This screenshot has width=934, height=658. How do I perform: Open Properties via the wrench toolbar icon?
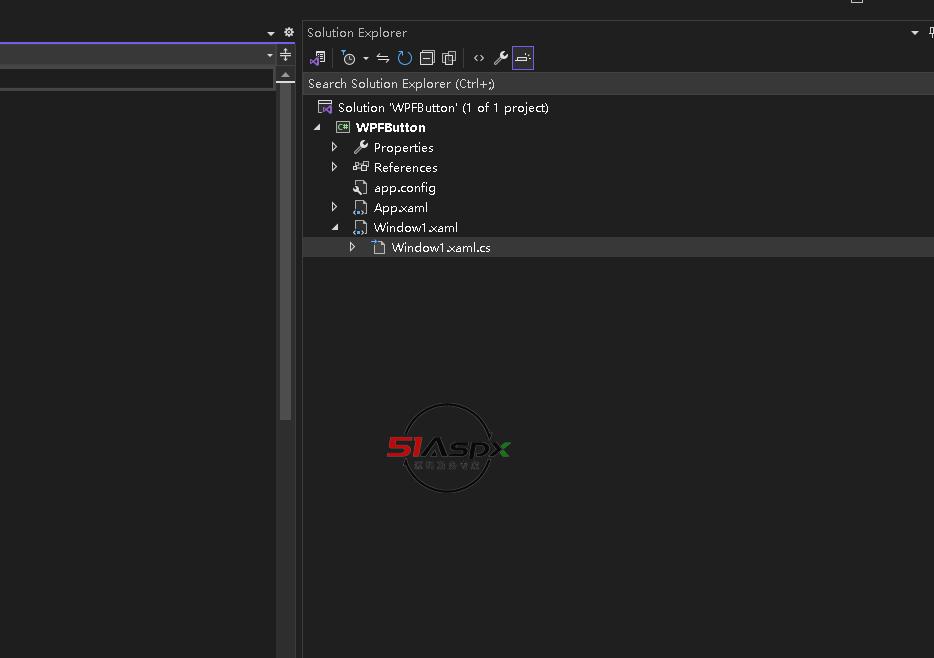[x=501, y=58]
